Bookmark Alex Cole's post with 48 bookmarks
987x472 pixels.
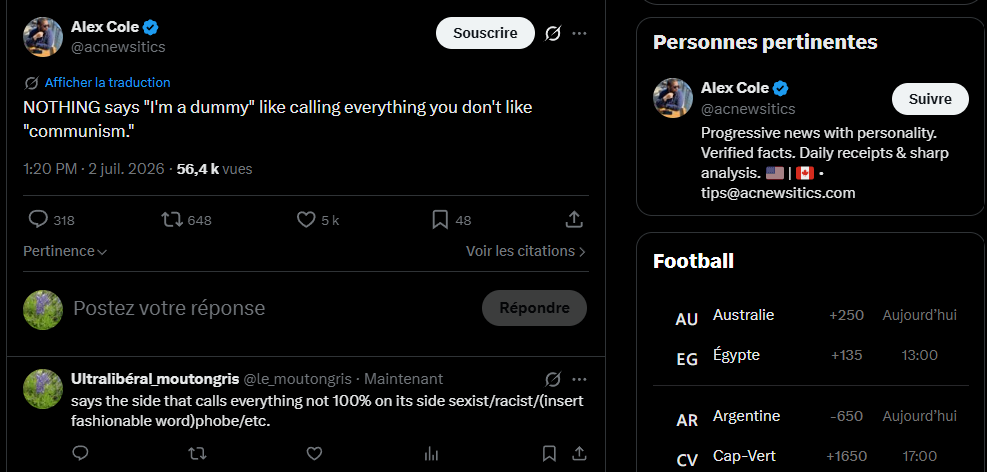click(451, 220)
